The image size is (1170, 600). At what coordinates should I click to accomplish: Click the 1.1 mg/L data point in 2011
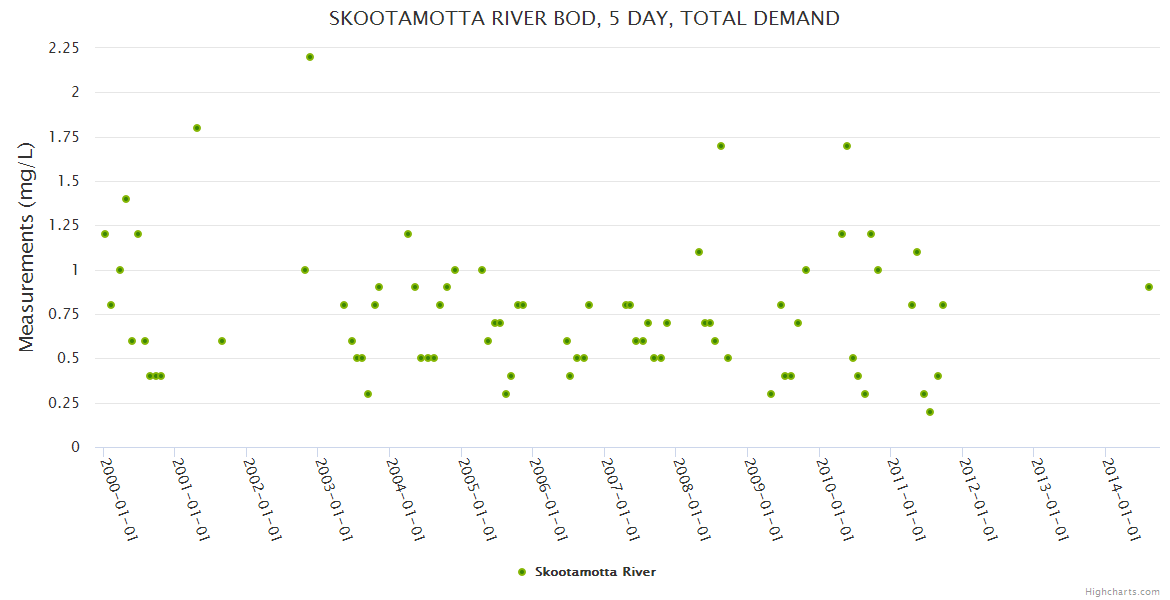point(917,252)
